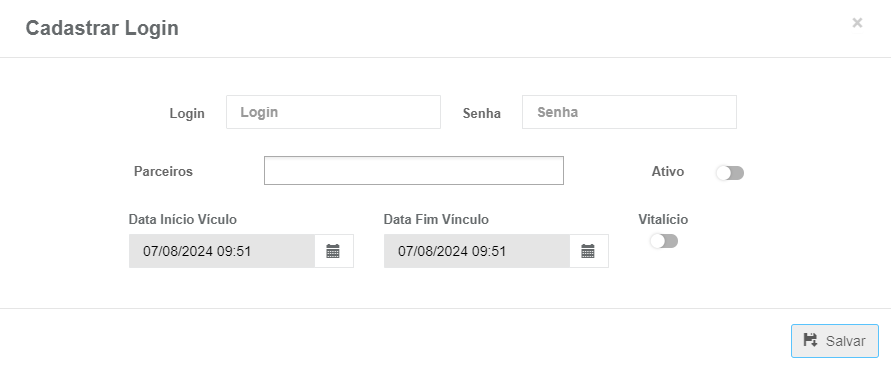Close the Cadastrar Login dialog
Viewport: 891px width, 370px height.
click(857, 23)
